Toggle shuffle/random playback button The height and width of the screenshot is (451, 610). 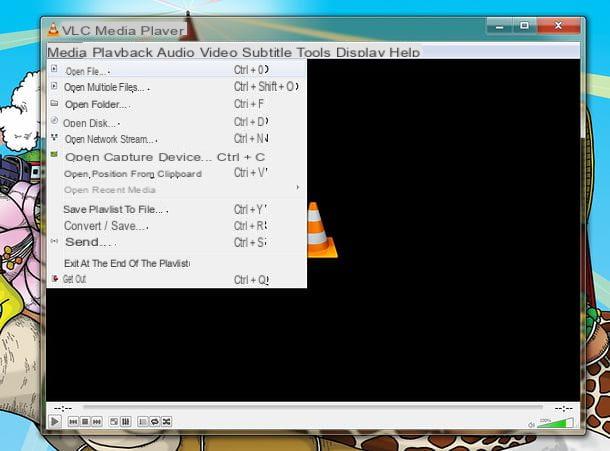(x=167, y=421)
